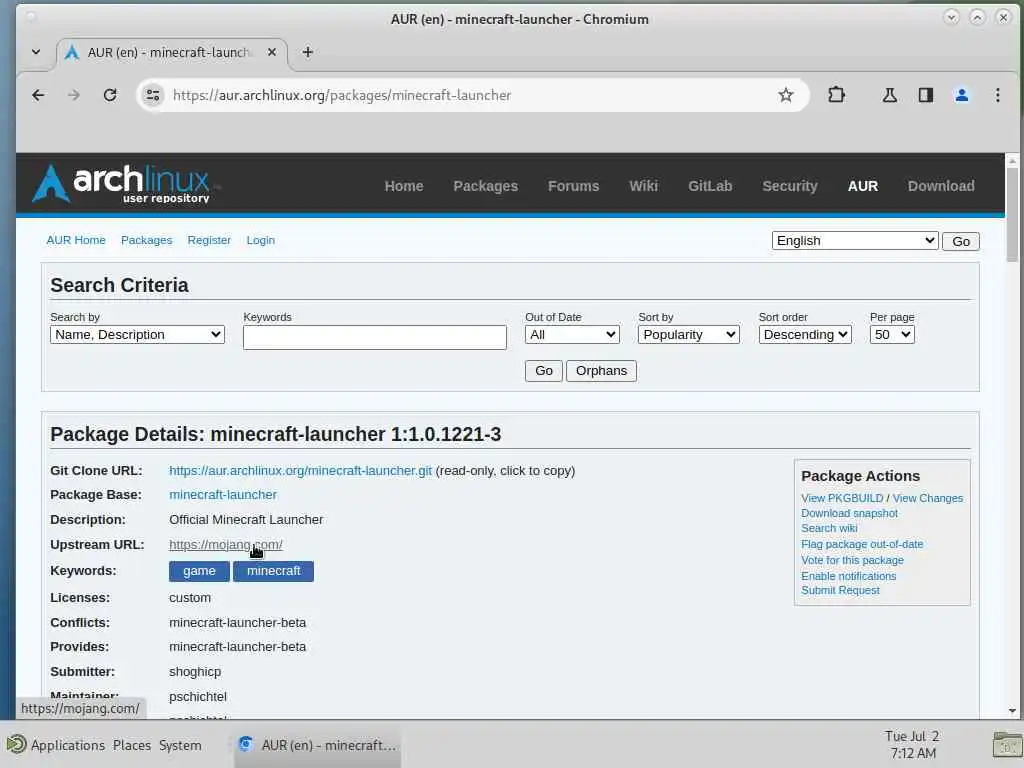Viewport: 1024px width, 768px height.
Task: Expand the English language dropdown
Action: pos(854,241)
